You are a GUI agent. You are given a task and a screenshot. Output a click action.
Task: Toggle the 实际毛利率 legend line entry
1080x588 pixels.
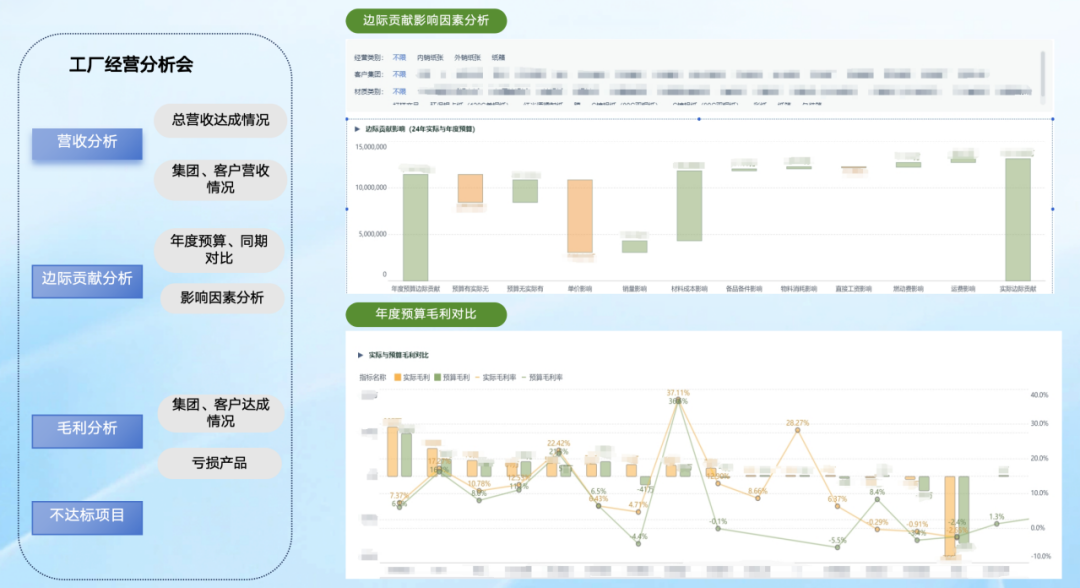click(496, 377)
